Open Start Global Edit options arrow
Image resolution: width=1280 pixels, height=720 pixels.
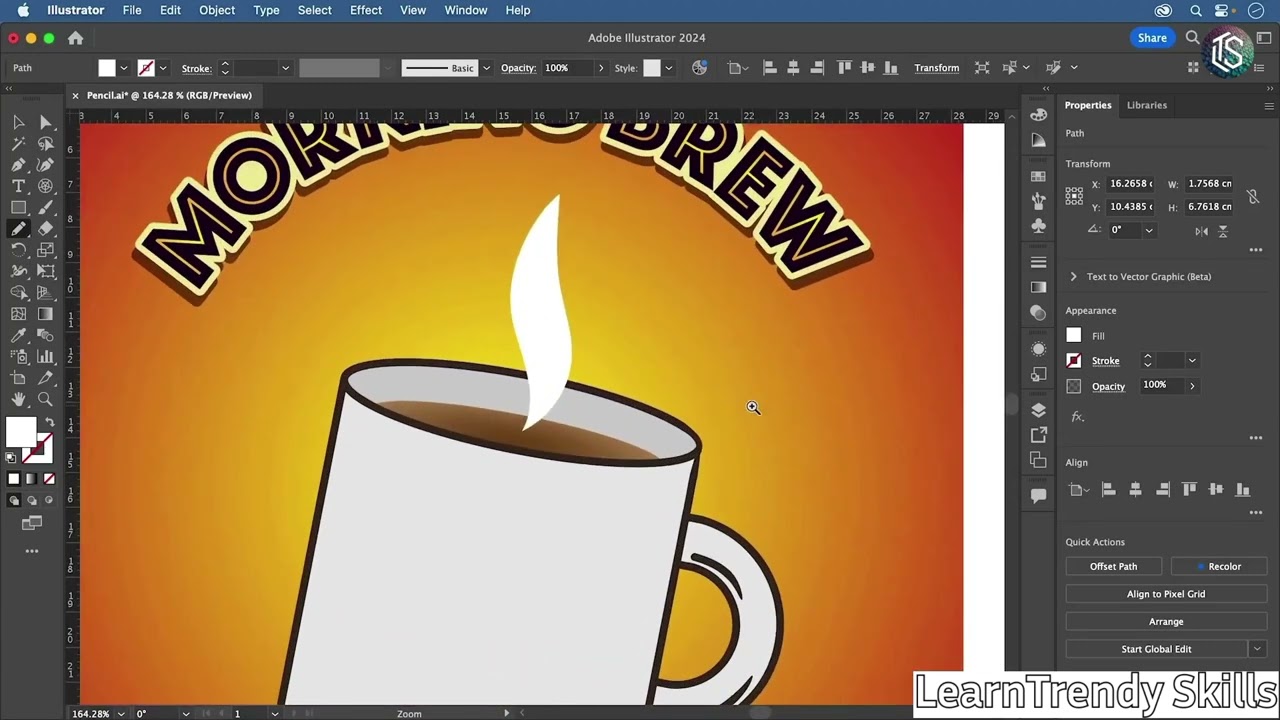point(1257,649)
